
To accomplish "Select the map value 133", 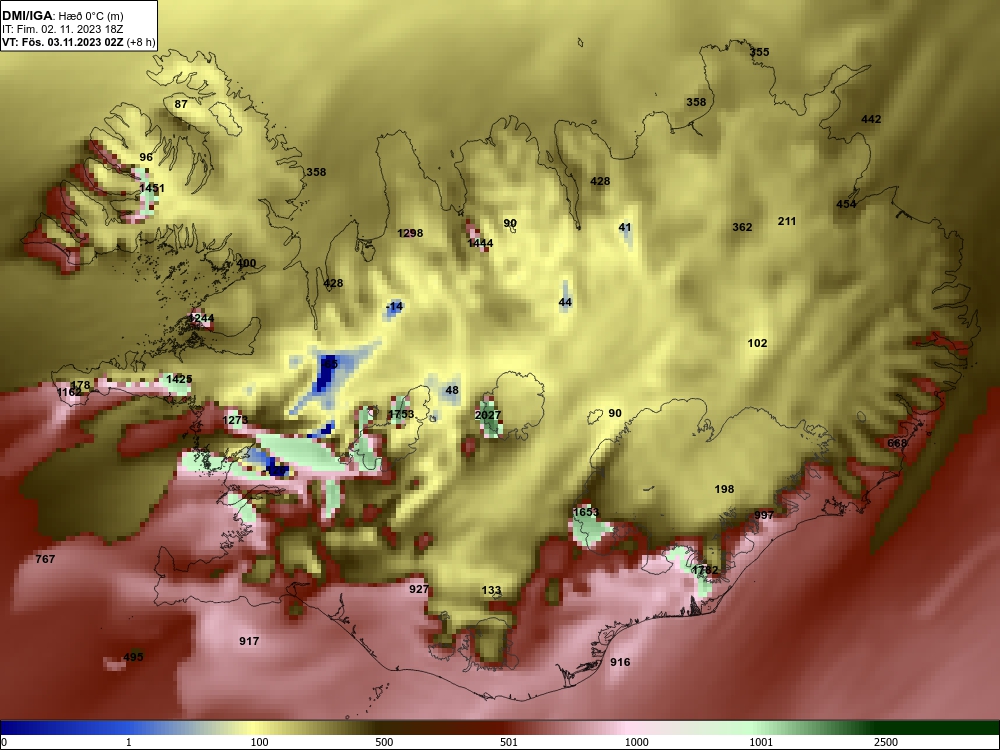I will 491,591.
